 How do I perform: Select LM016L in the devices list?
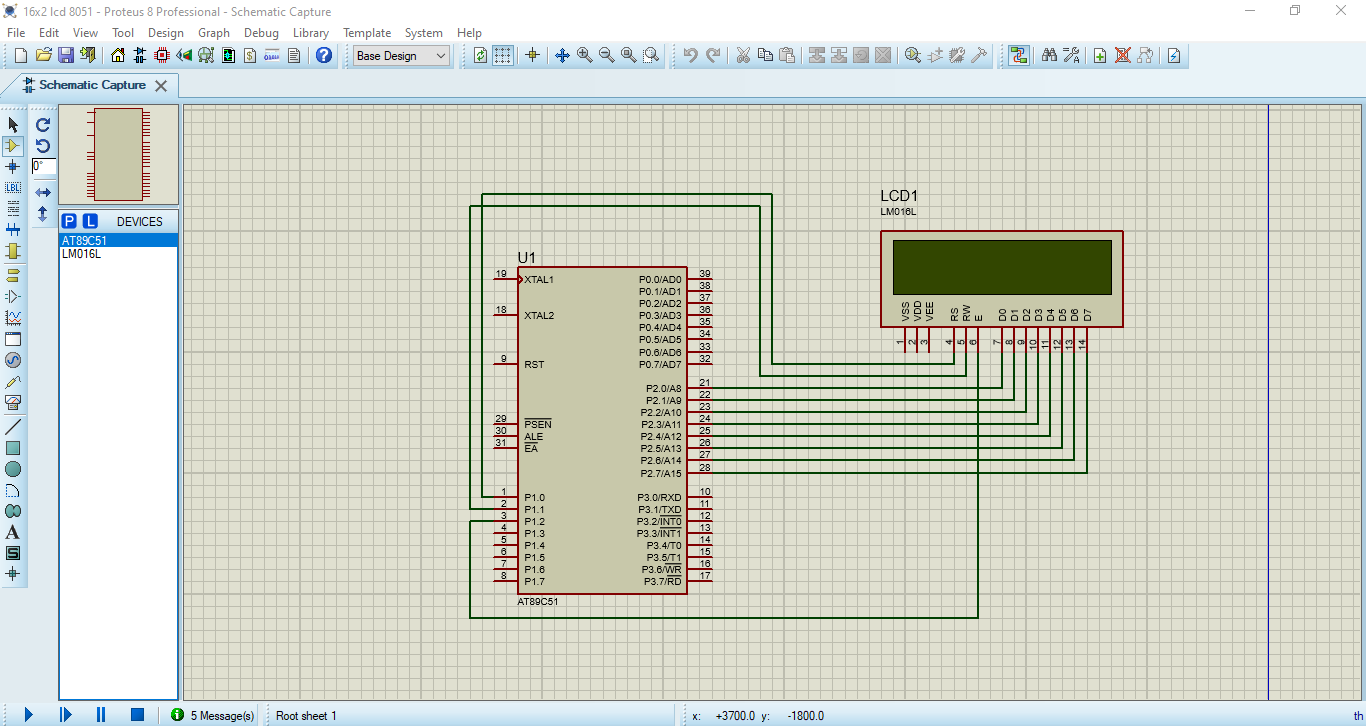click(x=80, y=254)
